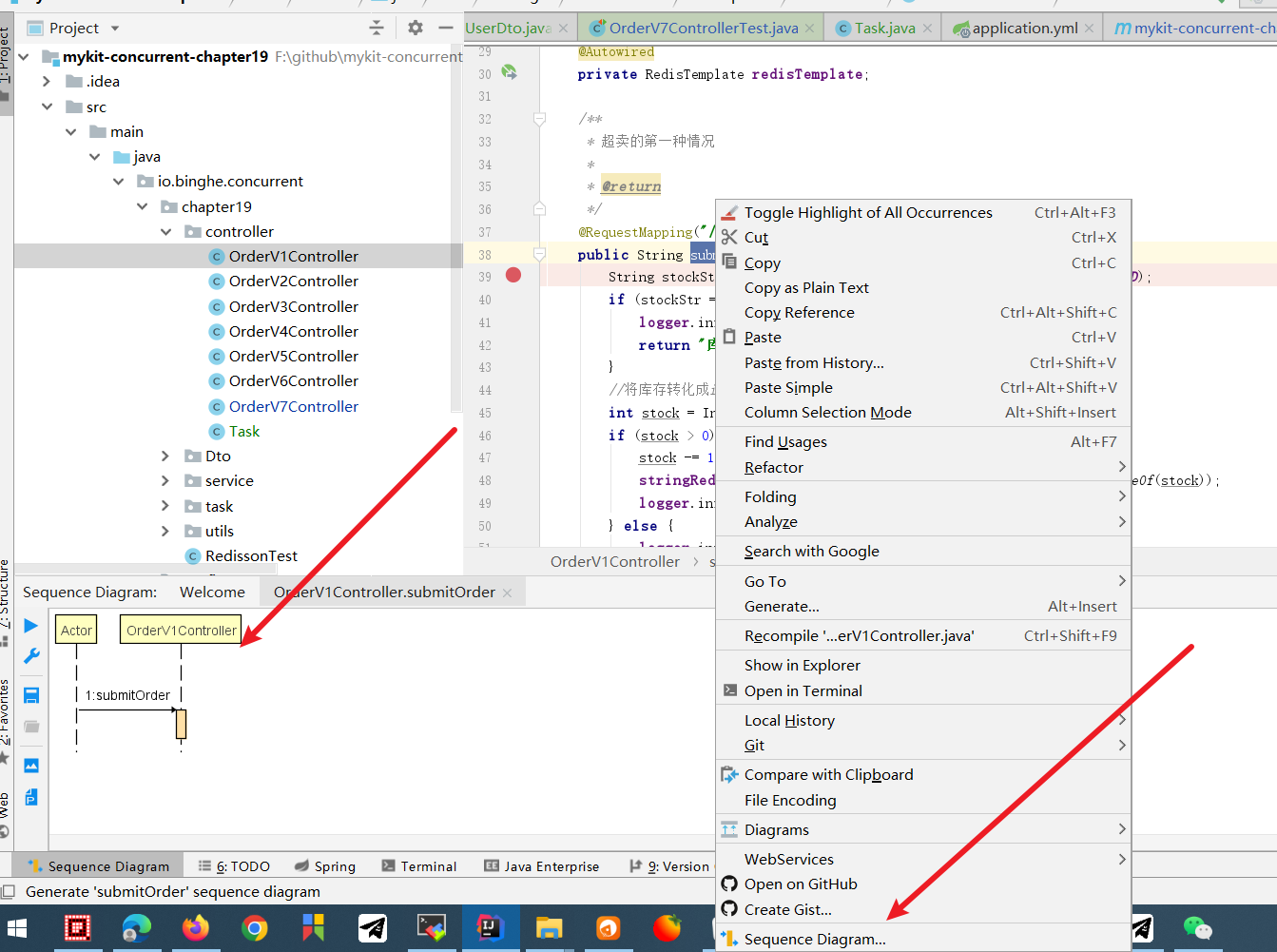Toggle the fold marker at line 38
The width and height of the screenshot is (1277, 952).
point(539,255)
